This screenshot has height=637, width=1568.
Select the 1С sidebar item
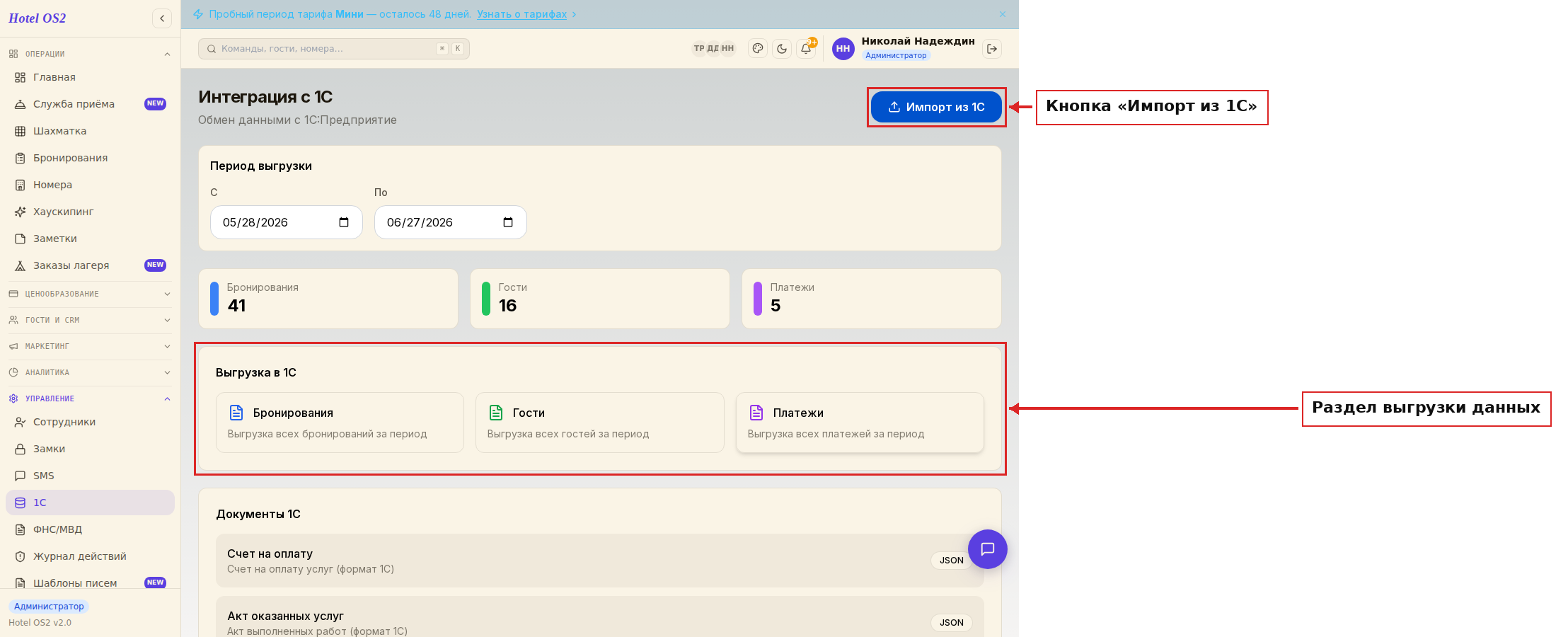point(90,503)
